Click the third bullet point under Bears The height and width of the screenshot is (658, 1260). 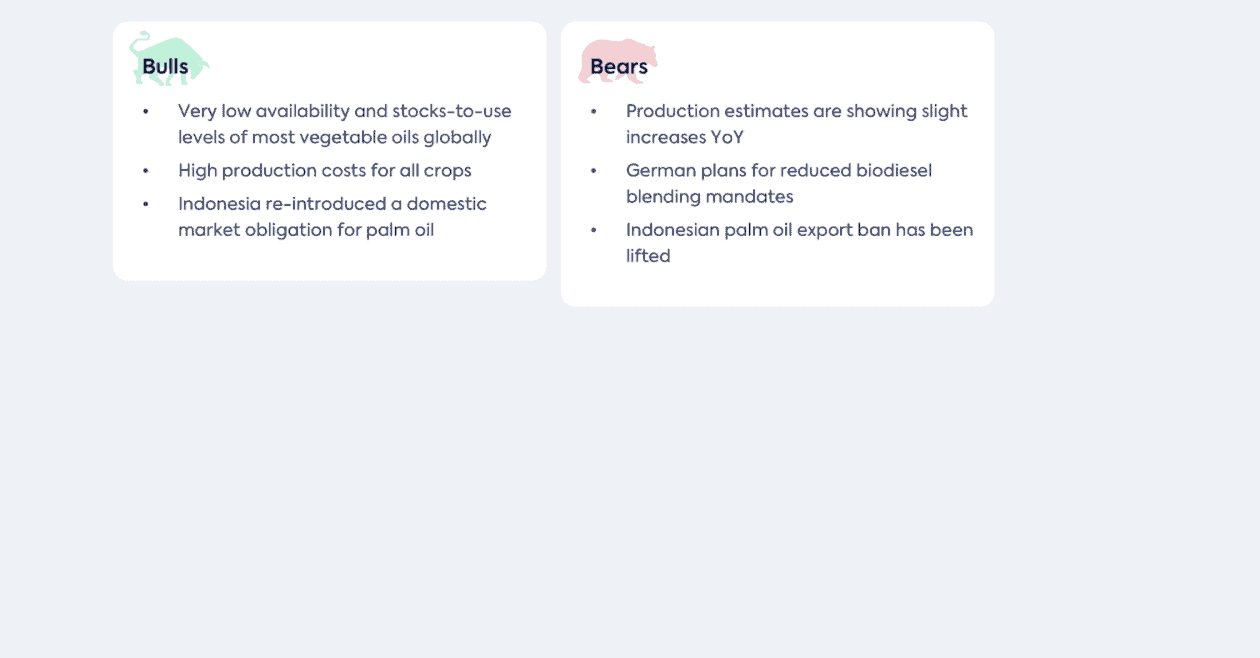(594, 229)
